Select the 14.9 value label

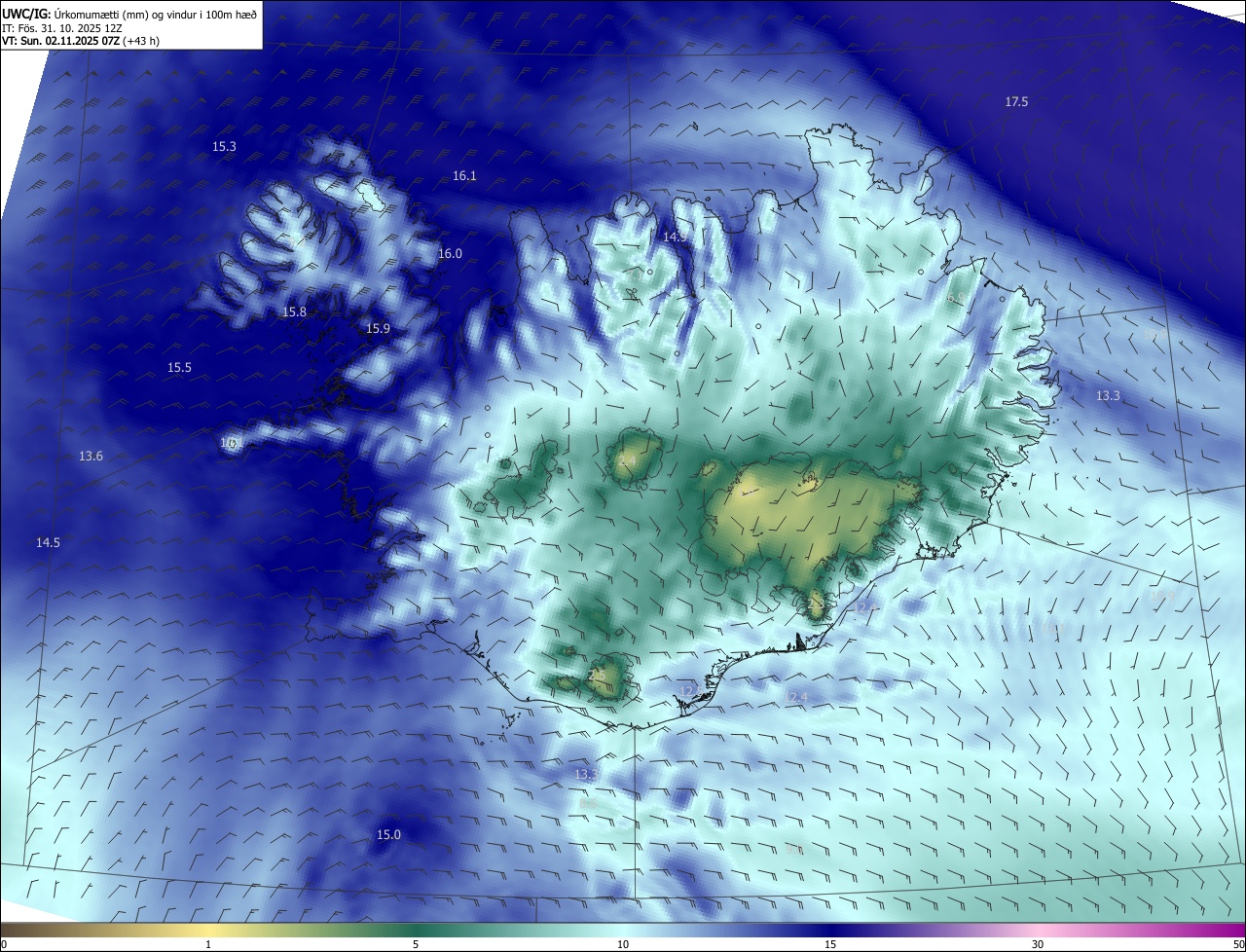click(675, 238)
